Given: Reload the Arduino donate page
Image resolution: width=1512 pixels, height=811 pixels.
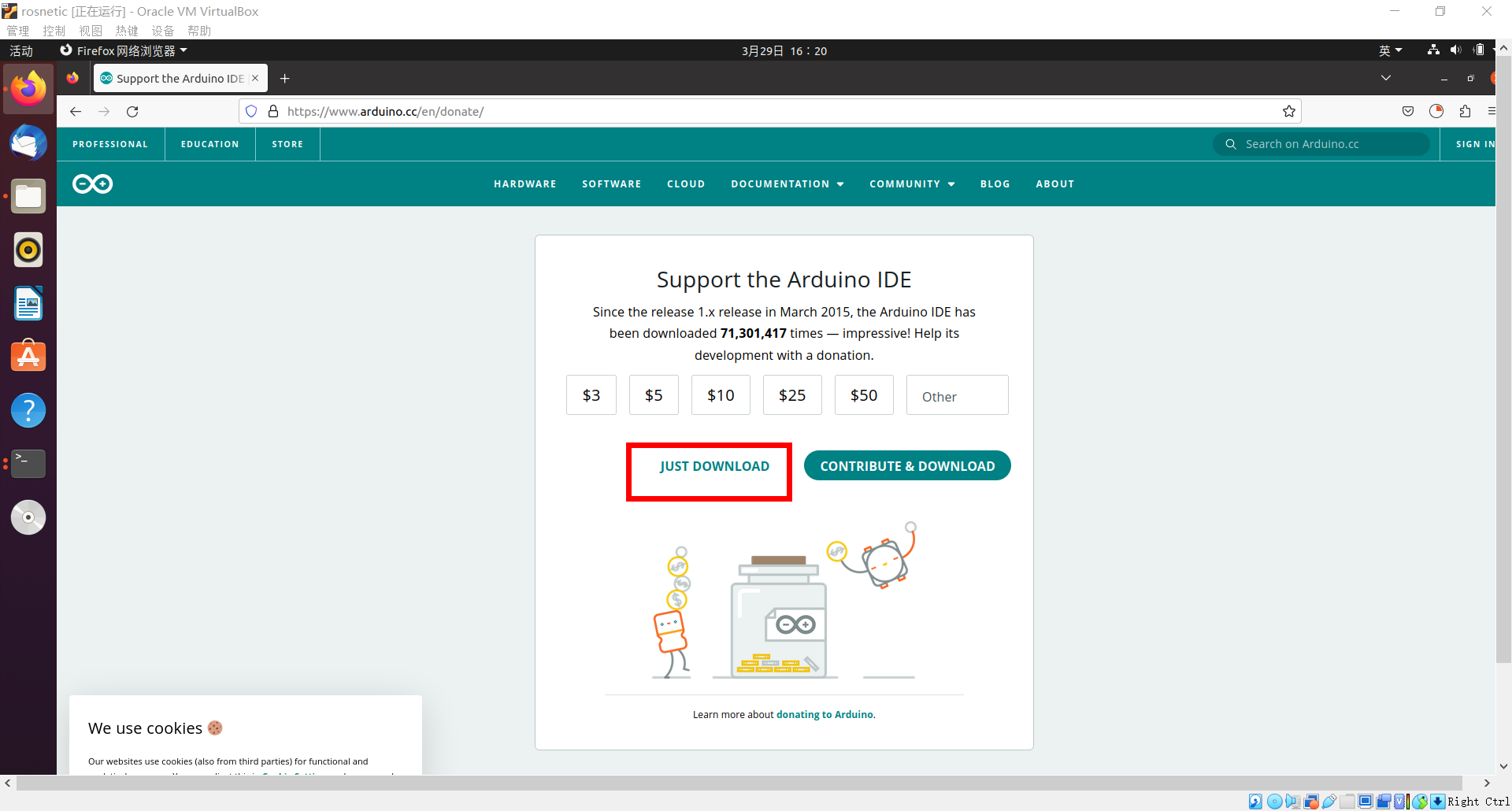Looking at the screenshot, I should click(132, 112).
